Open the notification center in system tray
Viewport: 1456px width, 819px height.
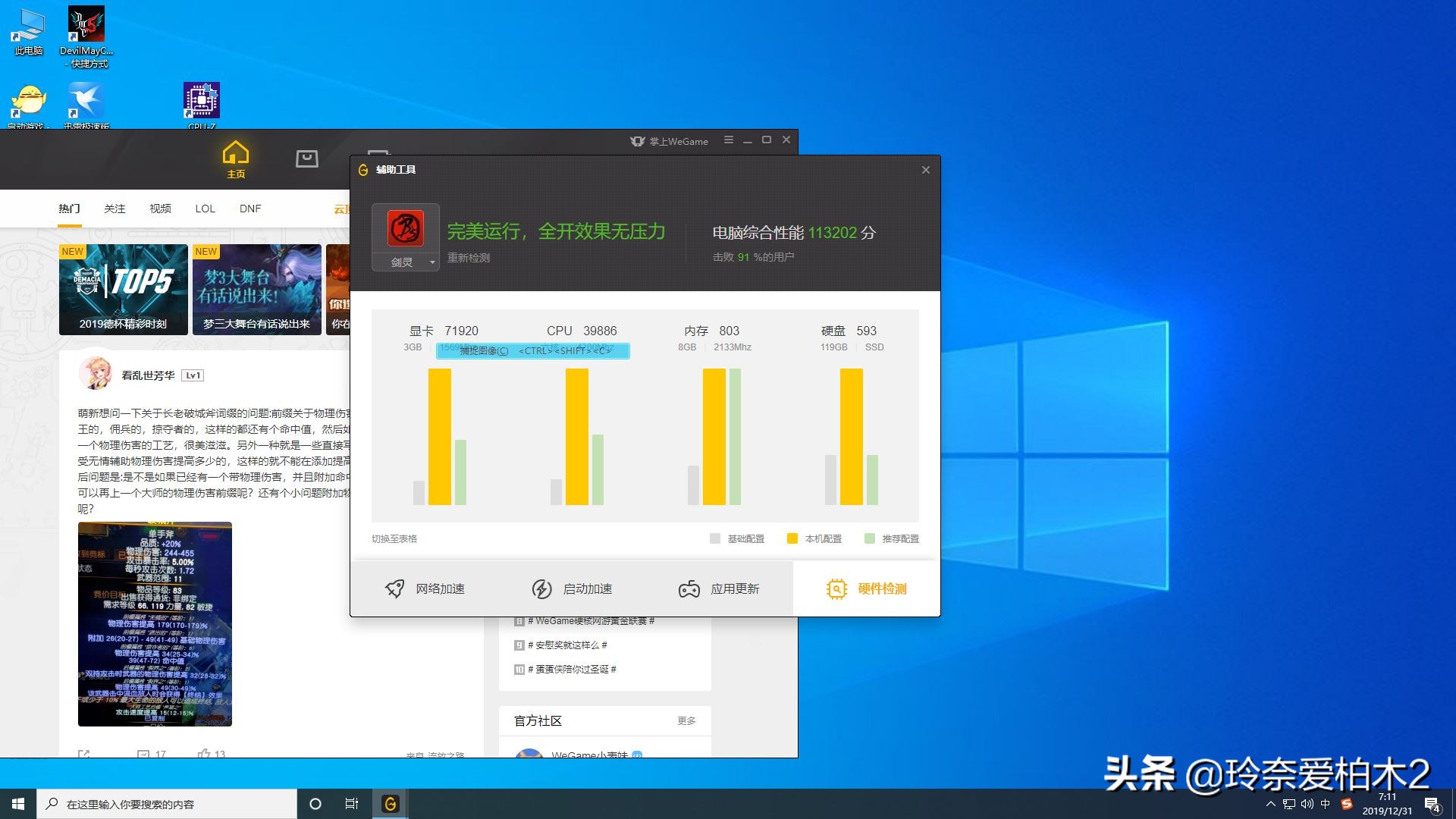click(1432, 804)
